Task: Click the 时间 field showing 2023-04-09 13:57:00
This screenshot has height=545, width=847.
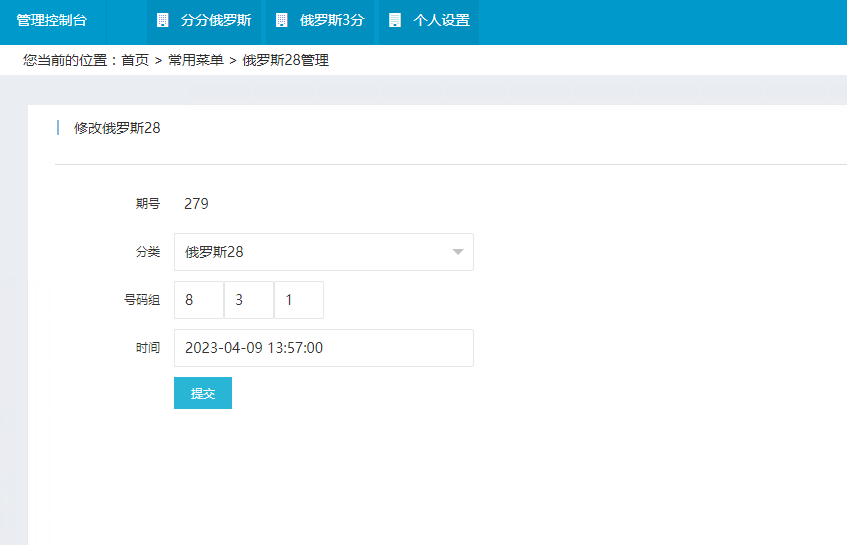Action: coord(323,348)
